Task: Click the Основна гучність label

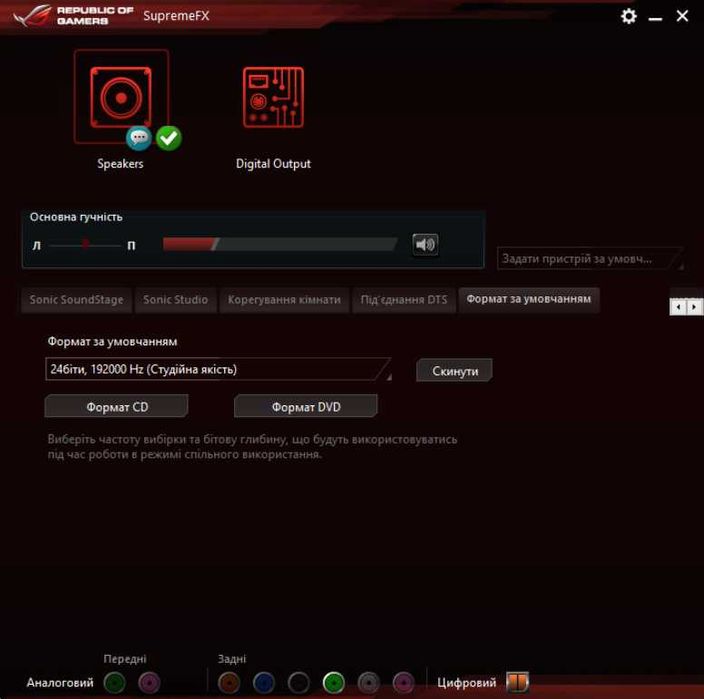Action: [76, 217]
